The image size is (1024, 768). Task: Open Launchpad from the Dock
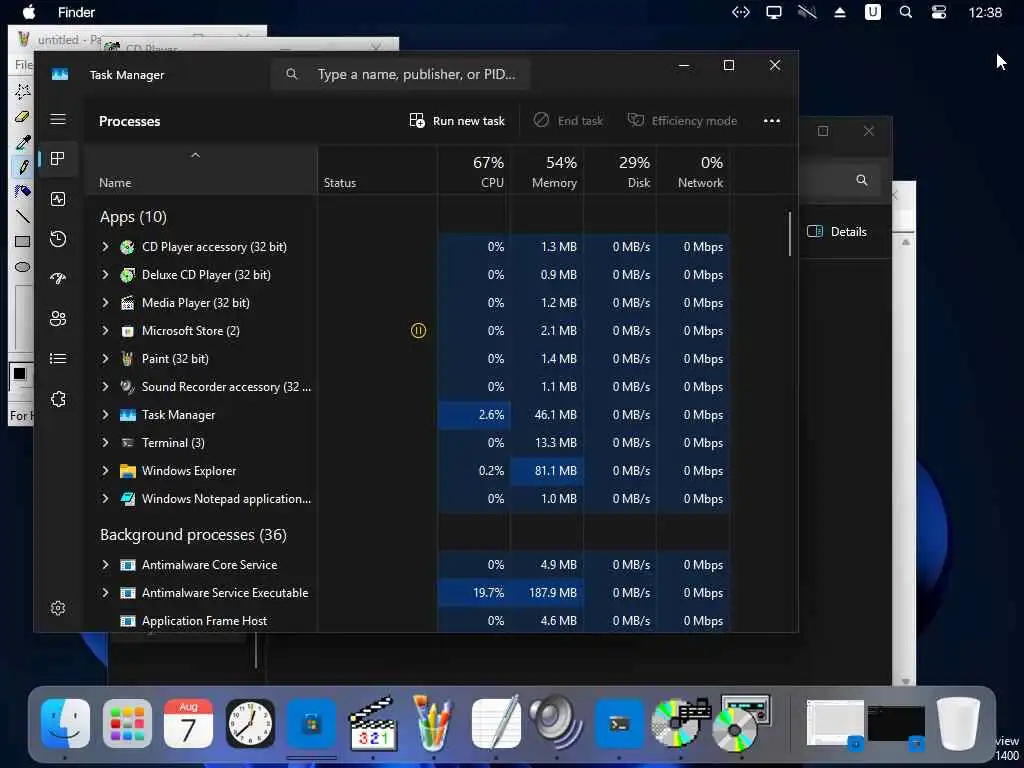click(127, 724)
